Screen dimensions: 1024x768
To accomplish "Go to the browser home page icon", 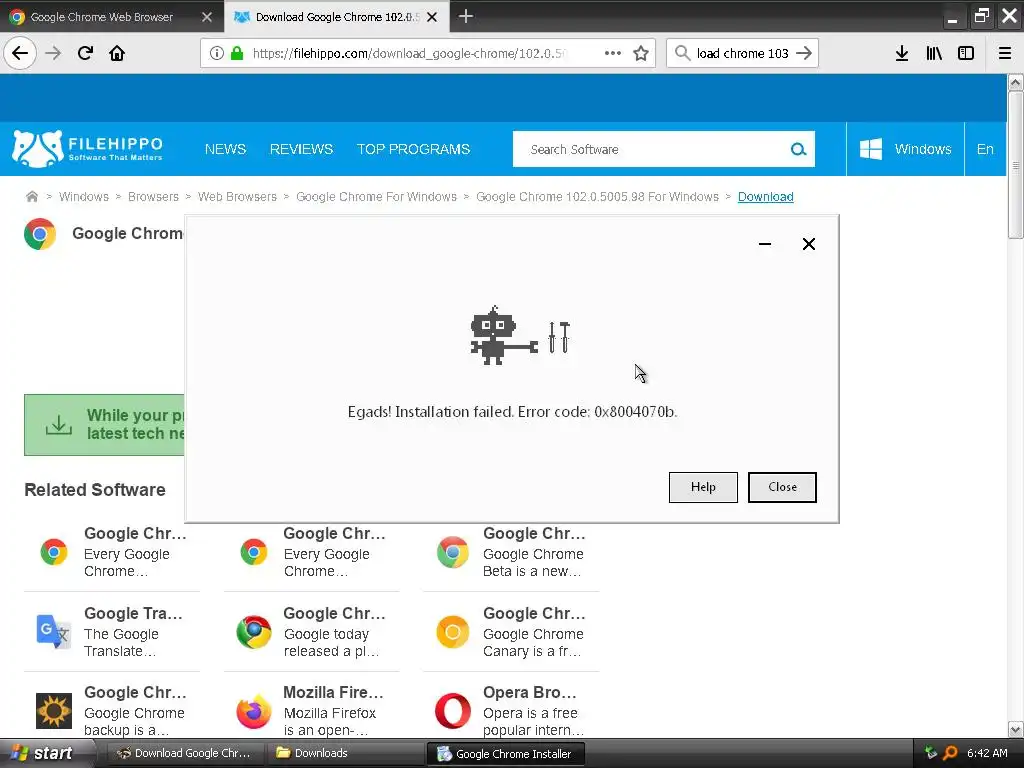I will (117, 53).
